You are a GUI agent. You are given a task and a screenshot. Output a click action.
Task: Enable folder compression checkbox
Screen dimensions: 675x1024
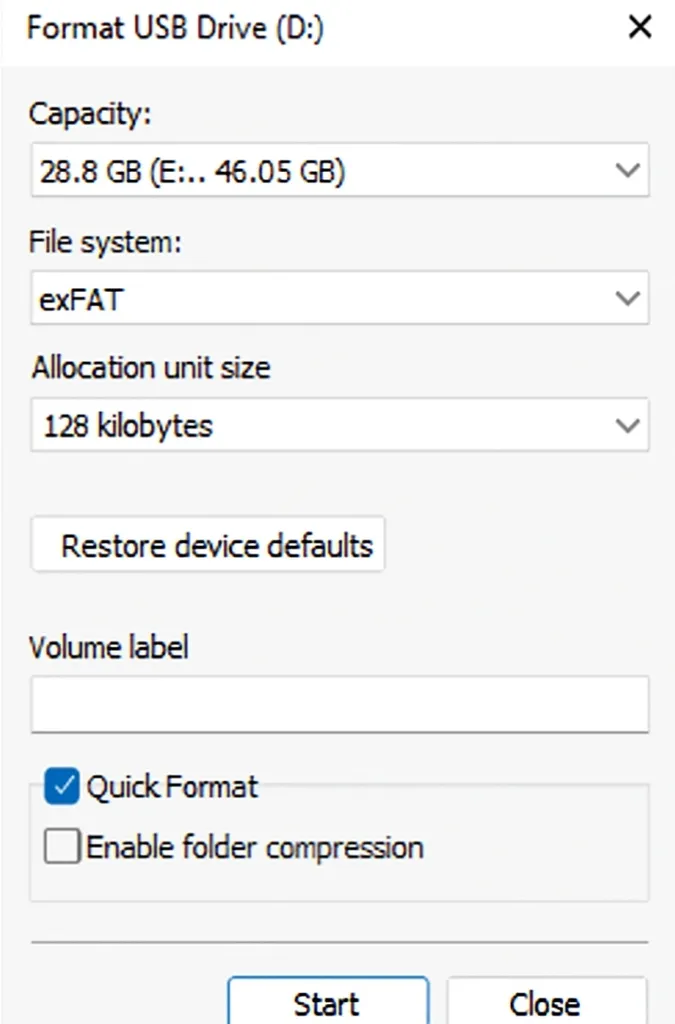[62, 848]
